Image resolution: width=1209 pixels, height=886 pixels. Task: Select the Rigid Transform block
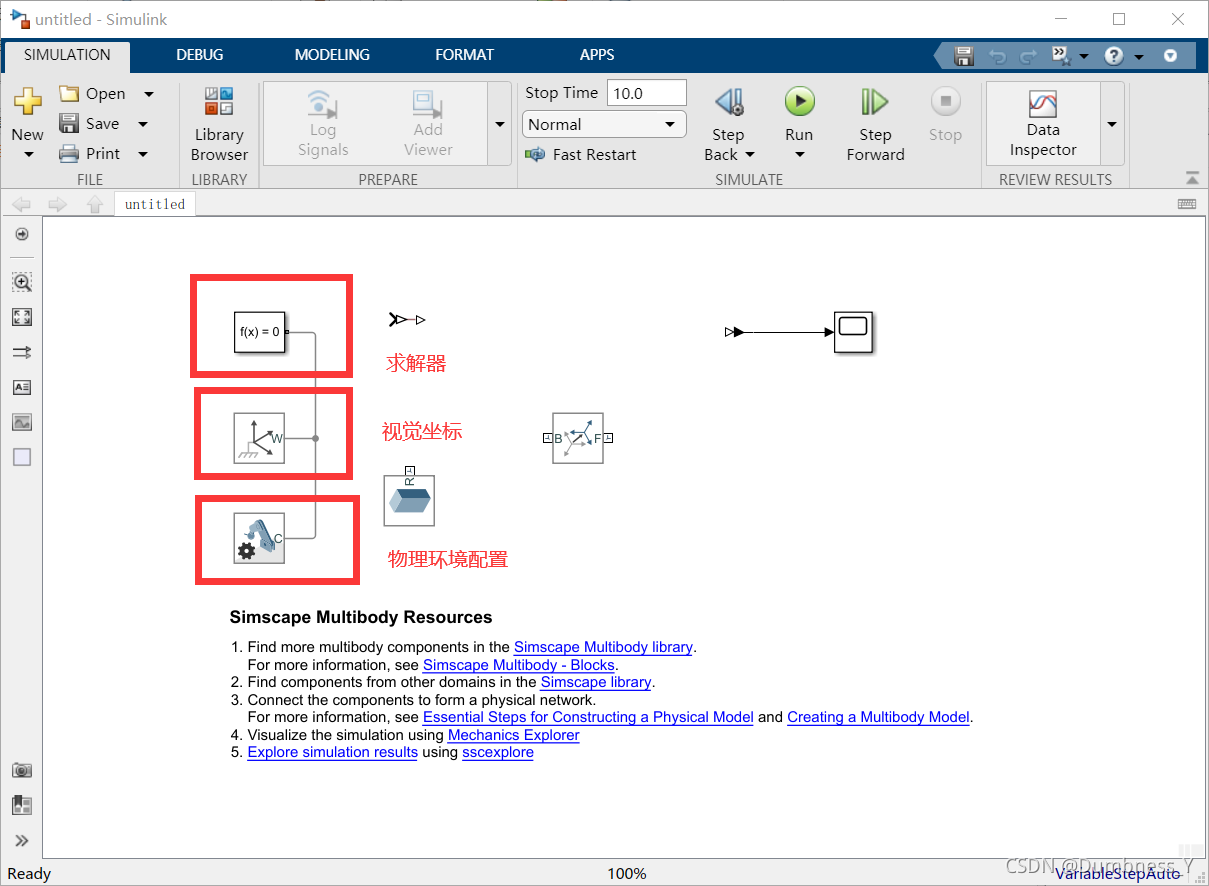pos(578,438)
